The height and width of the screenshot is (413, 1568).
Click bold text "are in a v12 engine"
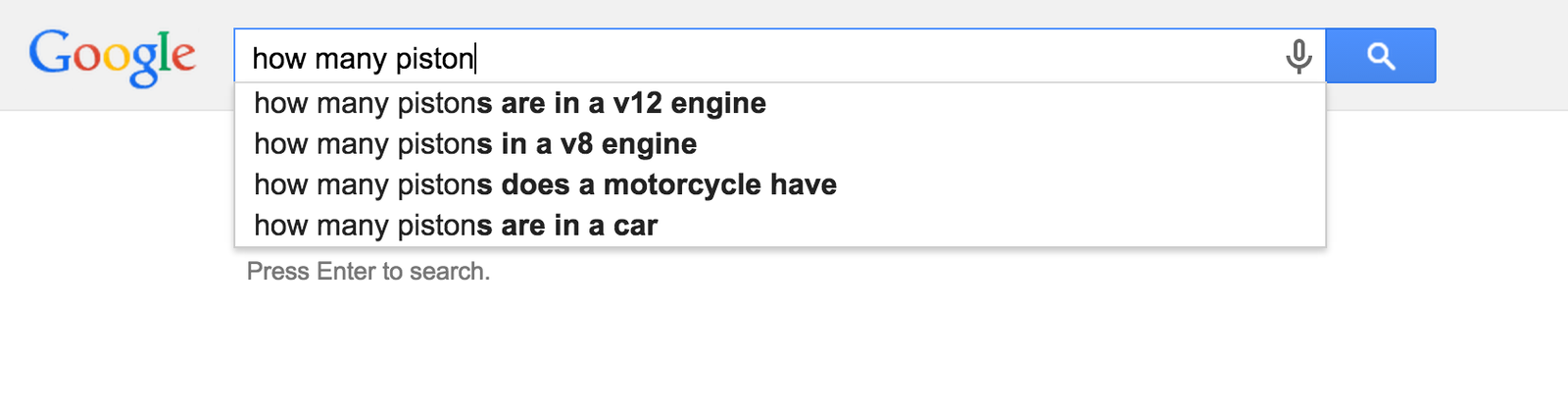634,103
